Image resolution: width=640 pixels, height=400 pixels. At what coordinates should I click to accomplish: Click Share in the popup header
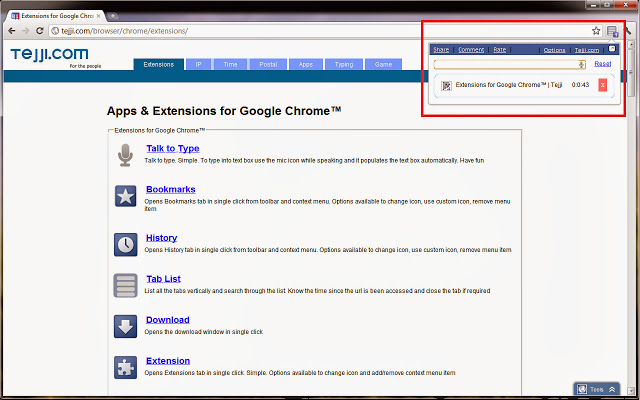(x=441, y=49)
